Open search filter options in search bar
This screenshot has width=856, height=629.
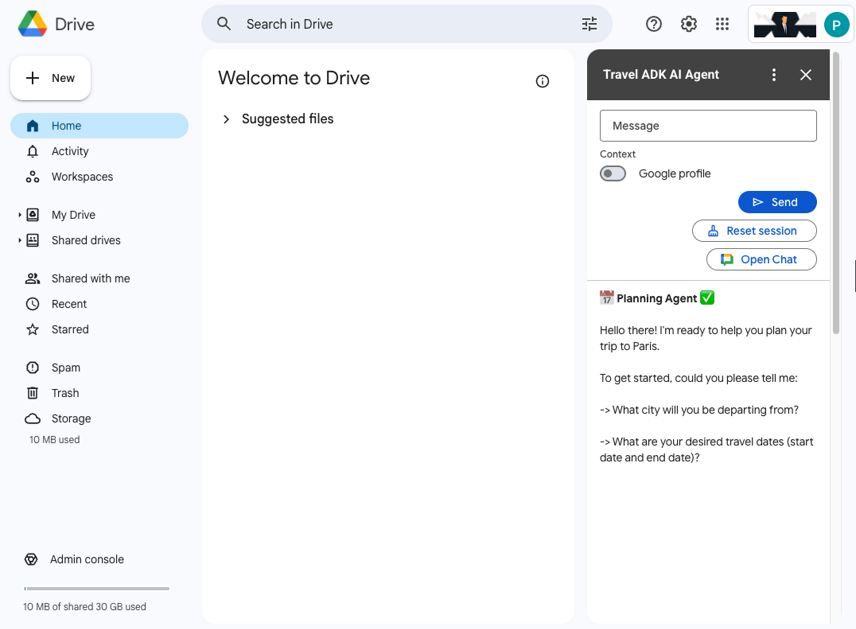pyautogui.click(x=589, y=24)
